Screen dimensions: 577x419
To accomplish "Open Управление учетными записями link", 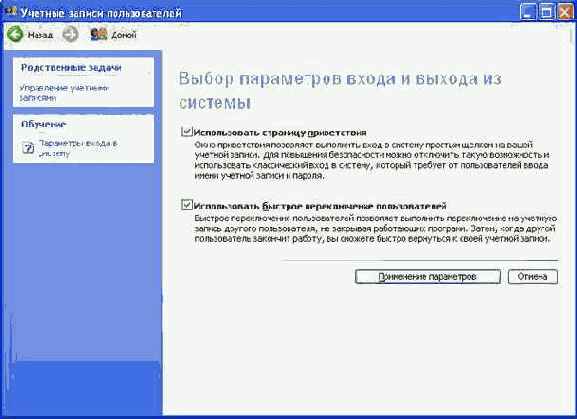I will (64, 93).
